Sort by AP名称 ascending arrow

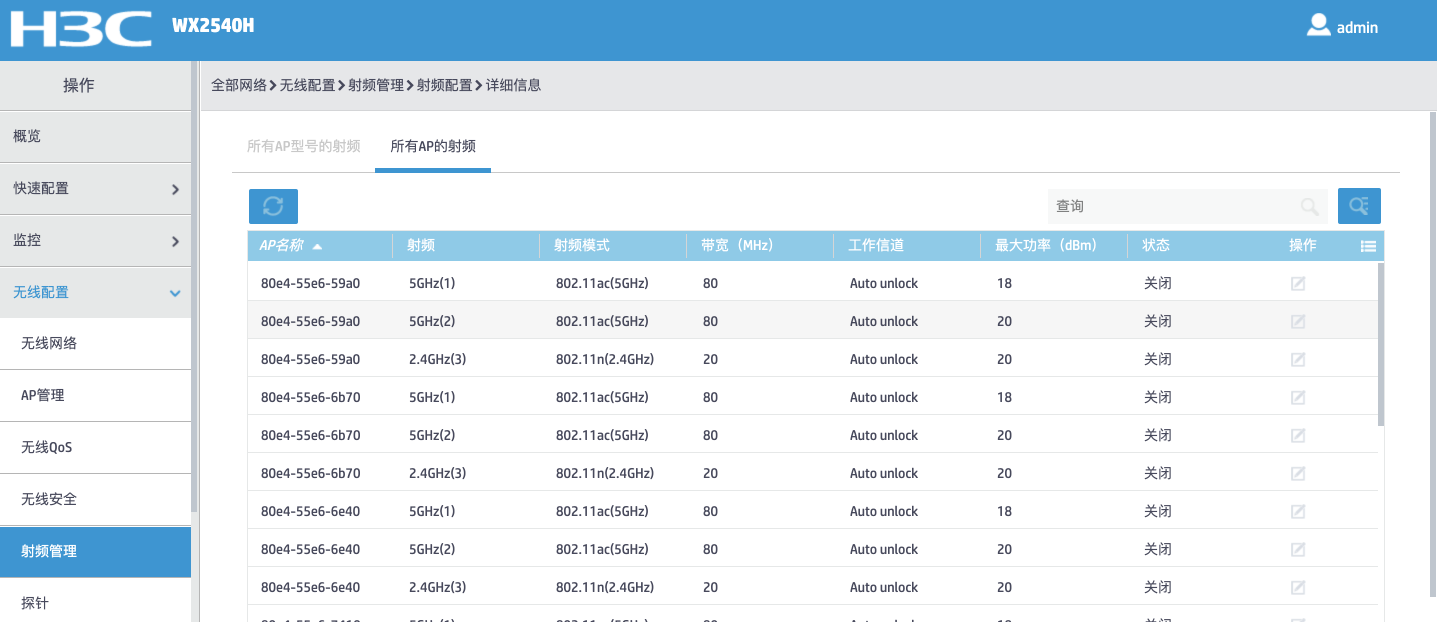(x=317, y=246)
